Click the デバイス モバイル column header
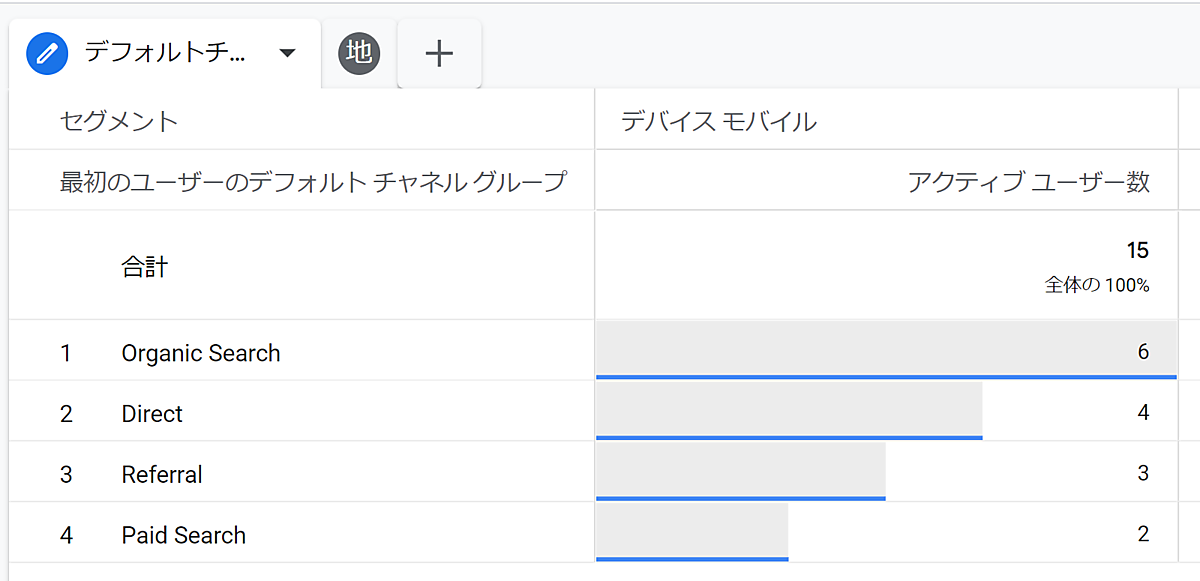This screenshot has width=1200, height=581. point(719,122)
